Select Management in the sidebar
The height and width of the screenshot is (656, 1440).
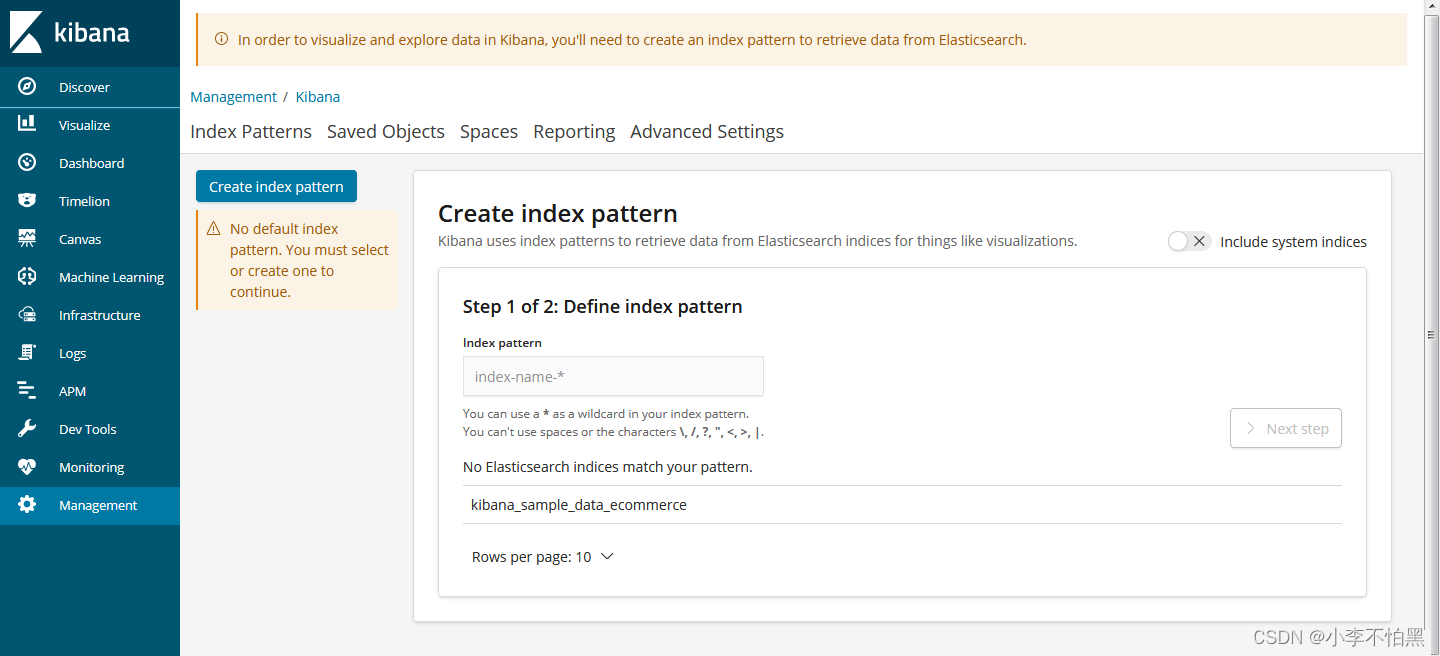[90, 505]
